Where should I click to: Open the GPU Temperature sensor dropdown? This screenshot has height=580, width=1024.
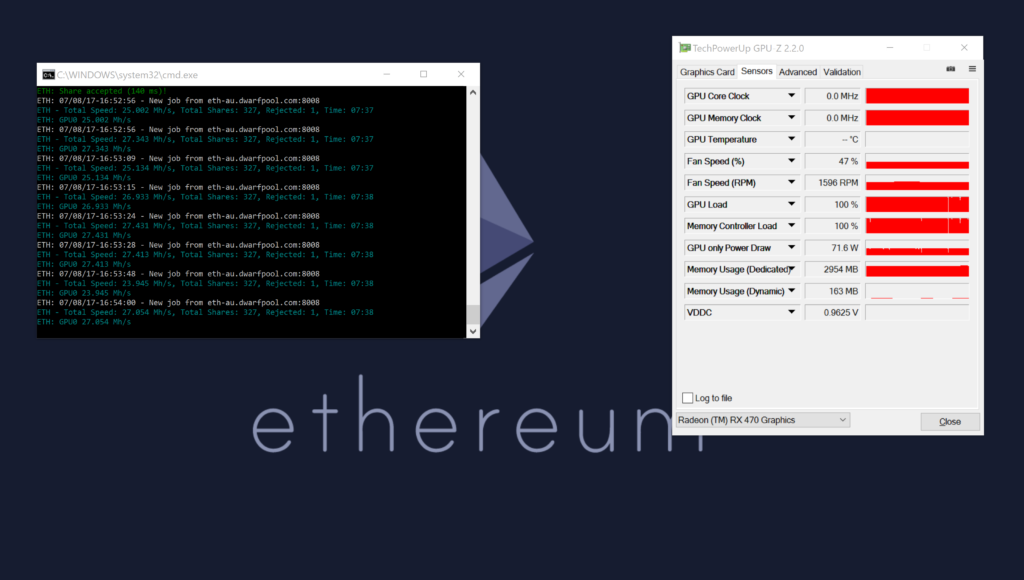[x=791, y=139]
